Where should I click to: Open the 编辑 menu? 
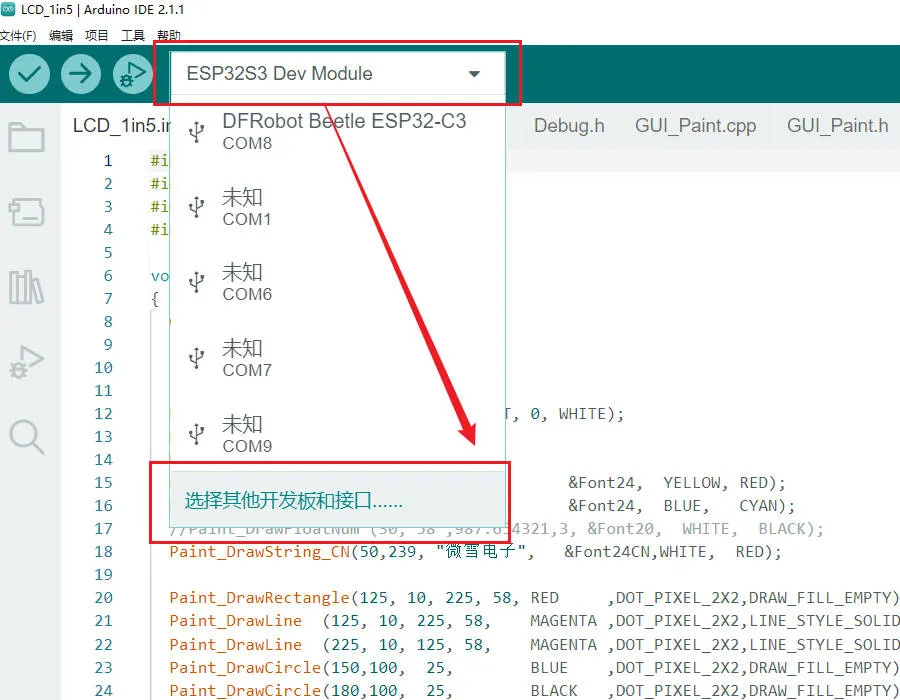(61, 36)
